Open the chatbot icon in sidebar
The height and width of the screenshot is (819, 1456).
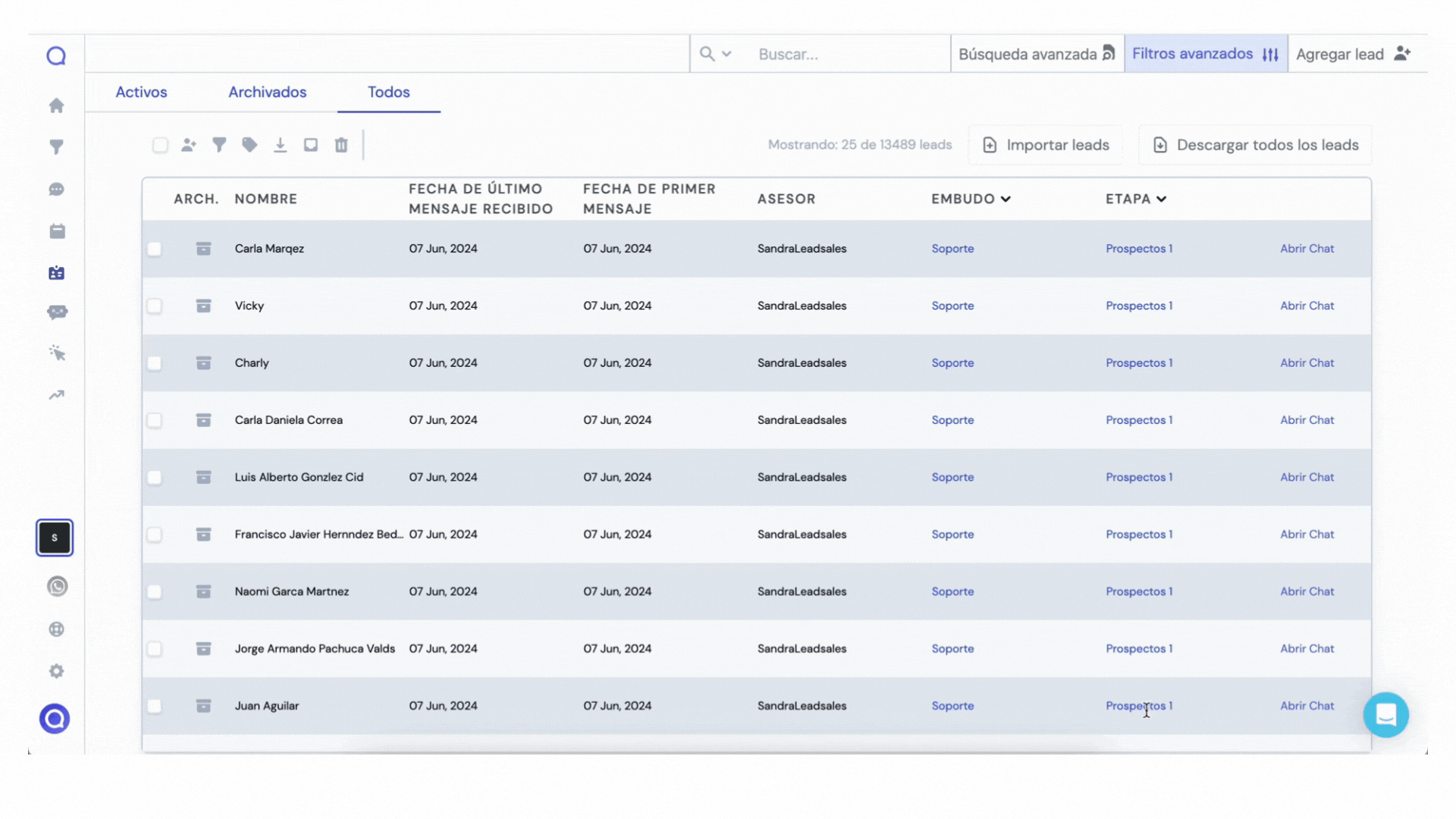coord(57,312)
